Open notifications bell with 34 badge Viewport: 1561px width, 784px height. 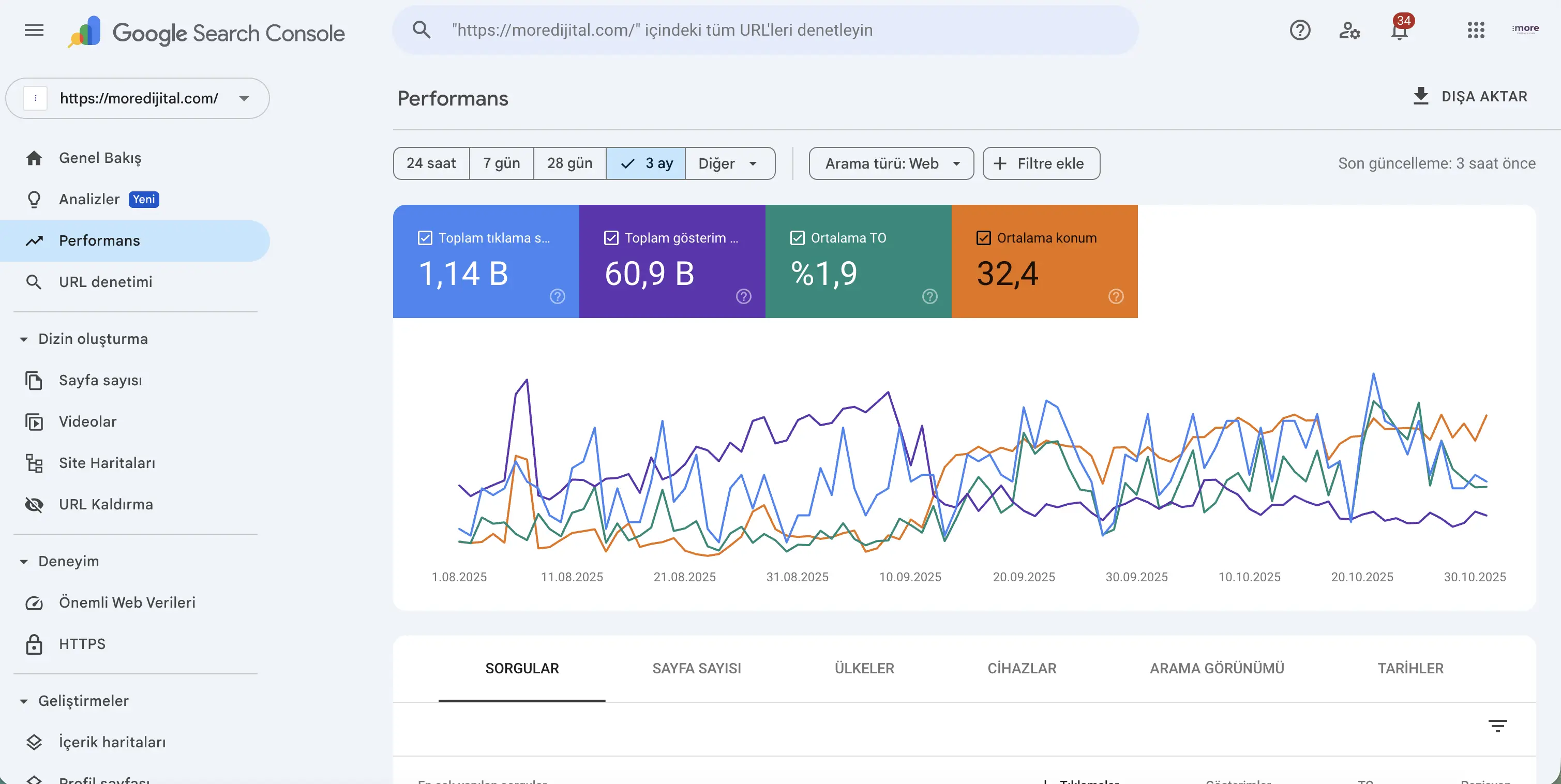tap(1399, 29)
